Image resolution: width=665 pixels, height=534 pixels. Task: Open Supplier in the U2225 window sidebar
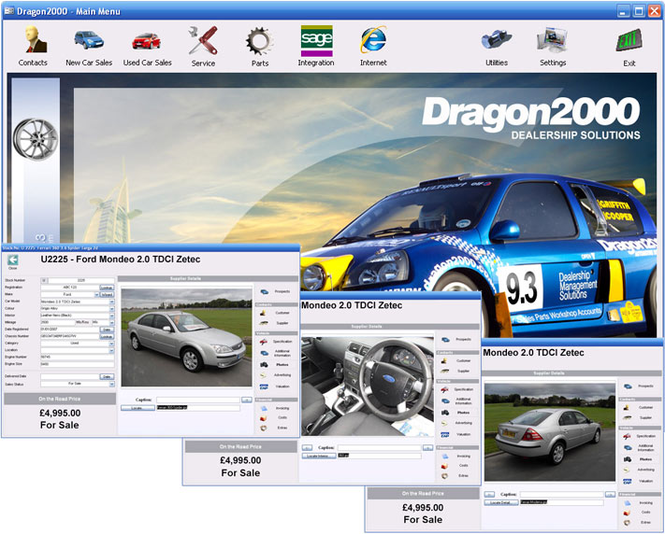(x=276, y=323)
